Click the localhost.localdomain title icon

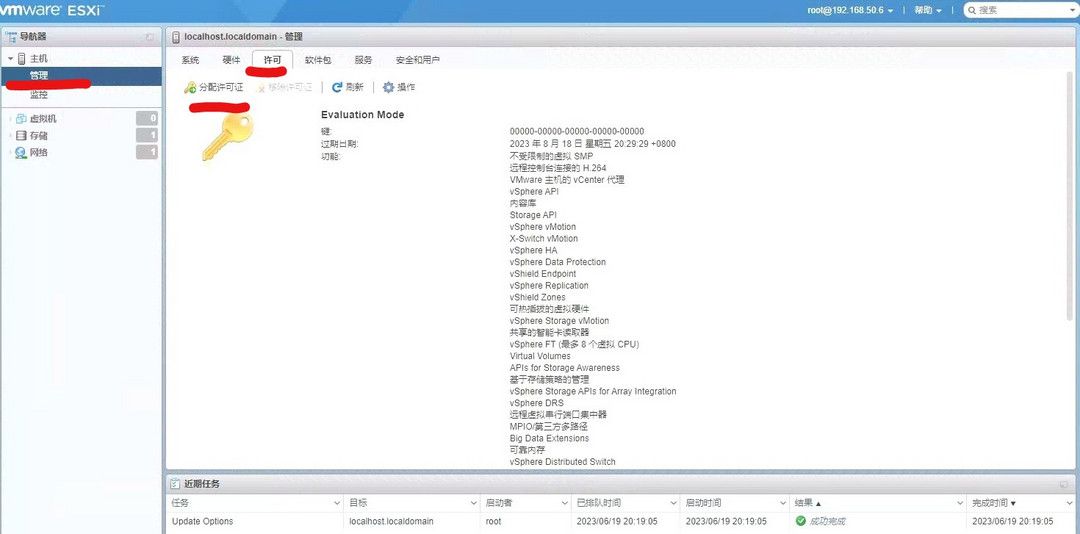[176, 37]
